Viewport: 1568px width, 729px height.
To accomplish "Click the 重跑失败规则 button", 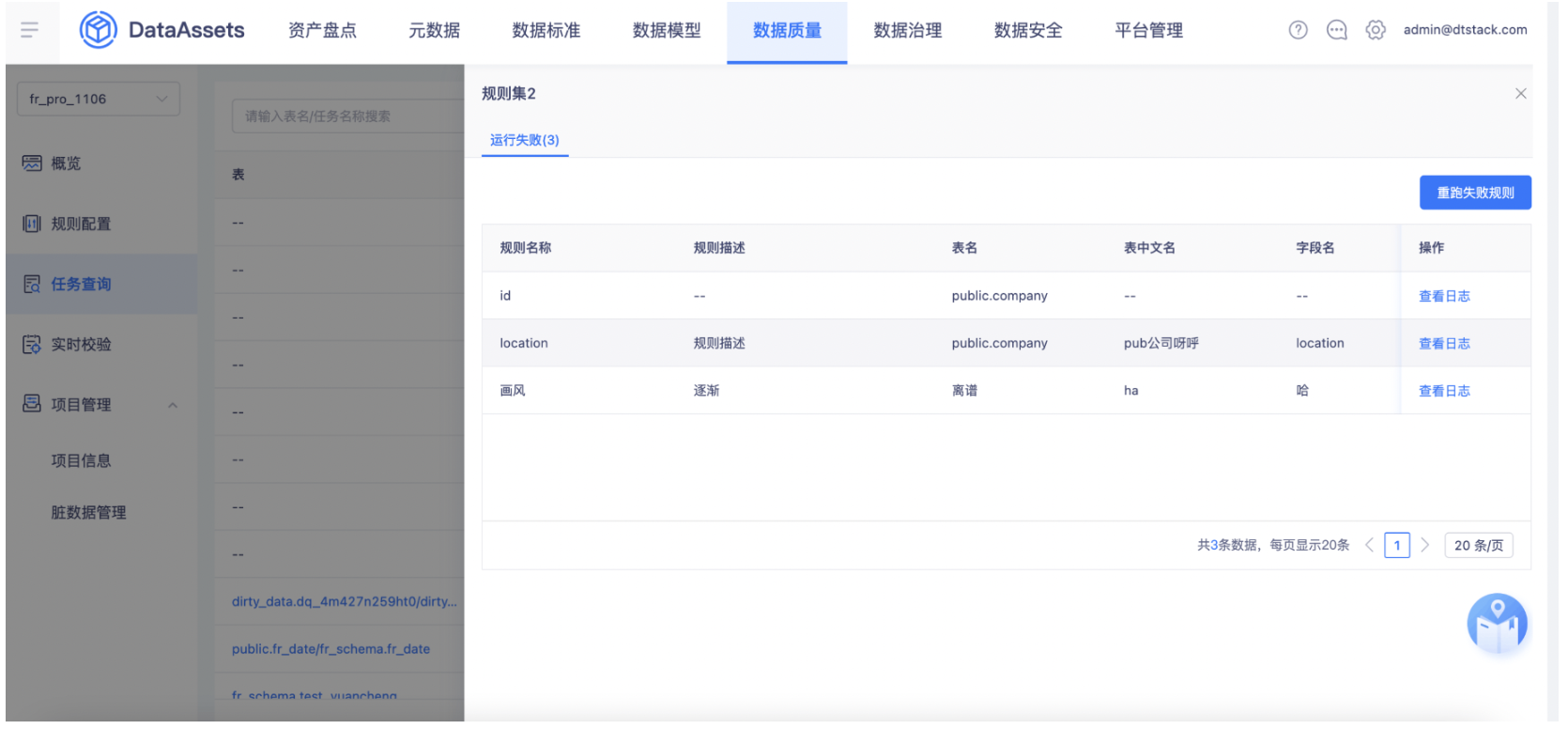I will (x=1475, y=193).
